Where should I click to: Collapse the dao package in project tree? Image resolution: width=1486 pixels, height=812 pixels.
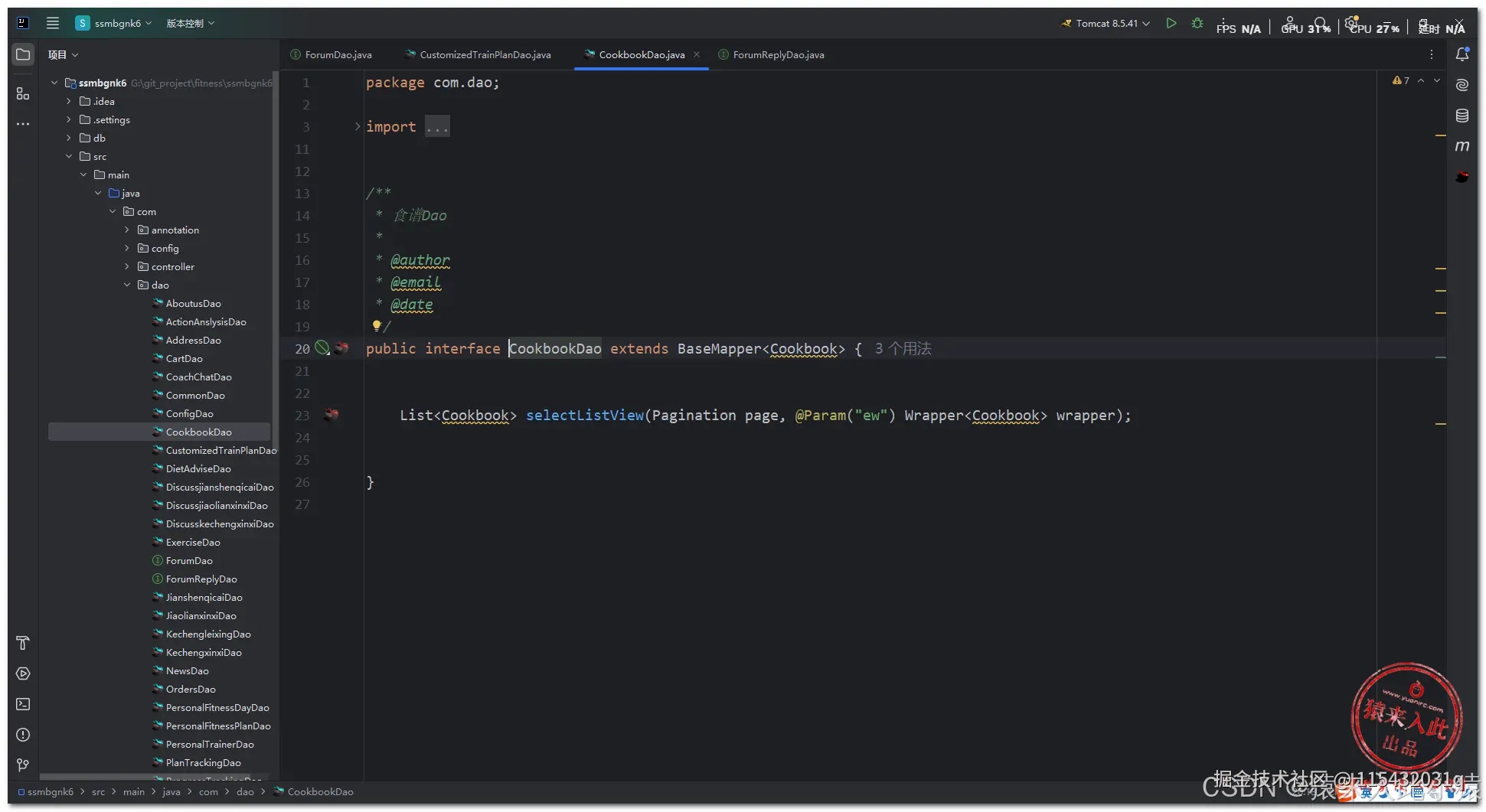click(127, 285)
